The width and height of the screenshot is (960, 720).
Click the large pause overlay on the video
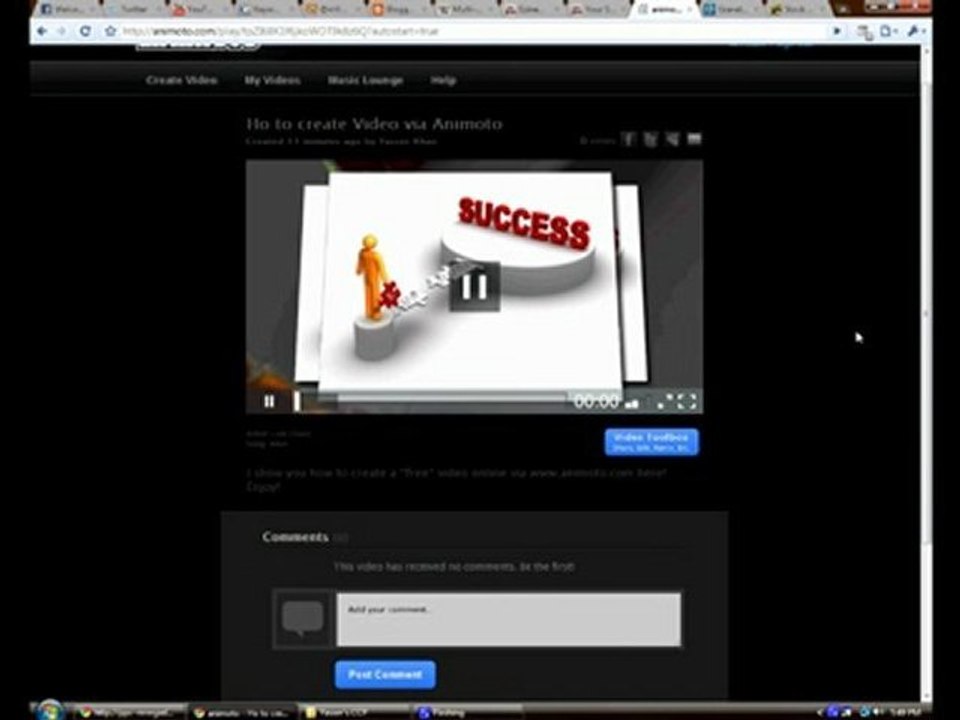click(474, 286)
